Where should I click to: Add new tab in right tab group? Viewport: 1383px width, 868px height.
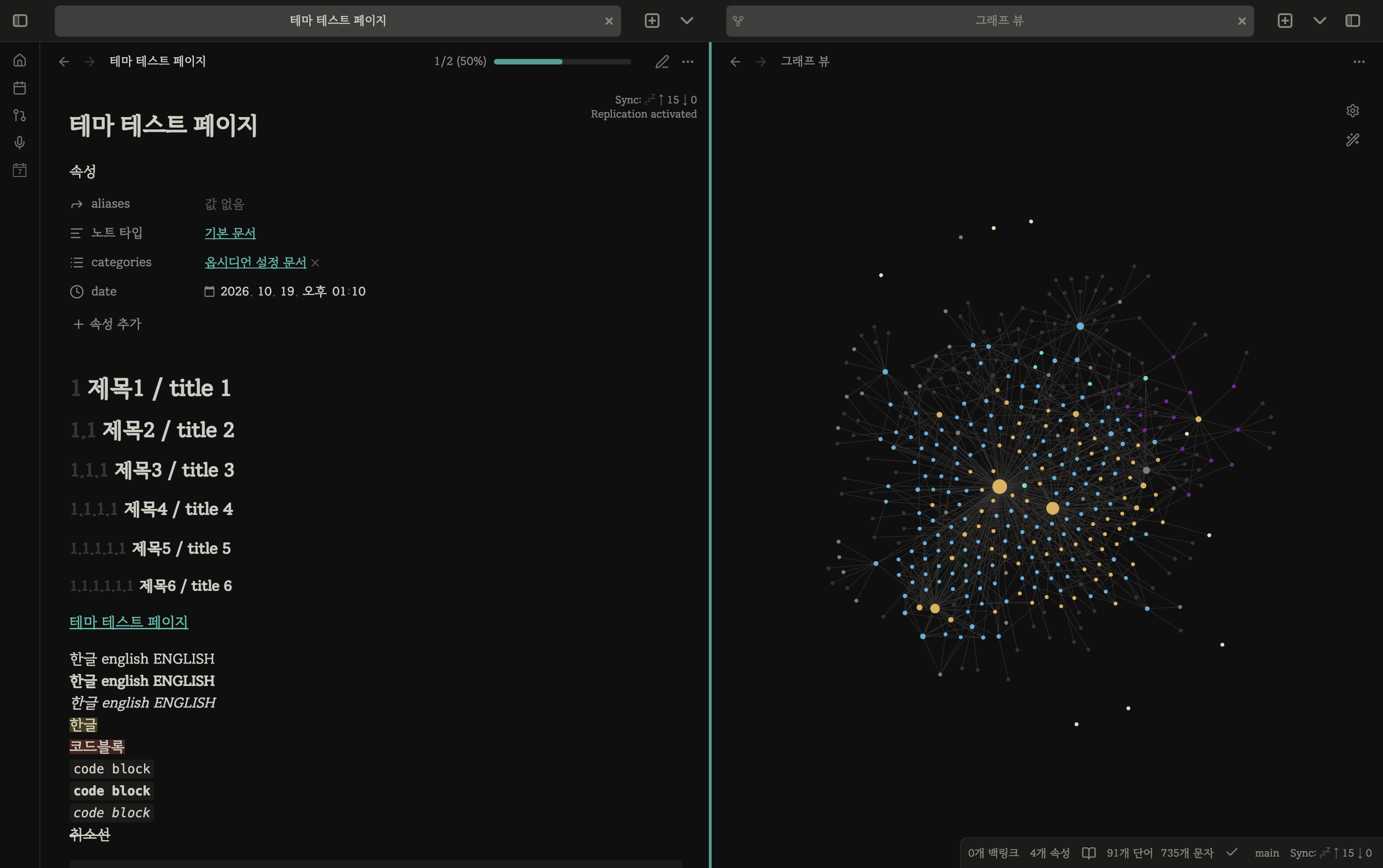tap(1285, 21)
